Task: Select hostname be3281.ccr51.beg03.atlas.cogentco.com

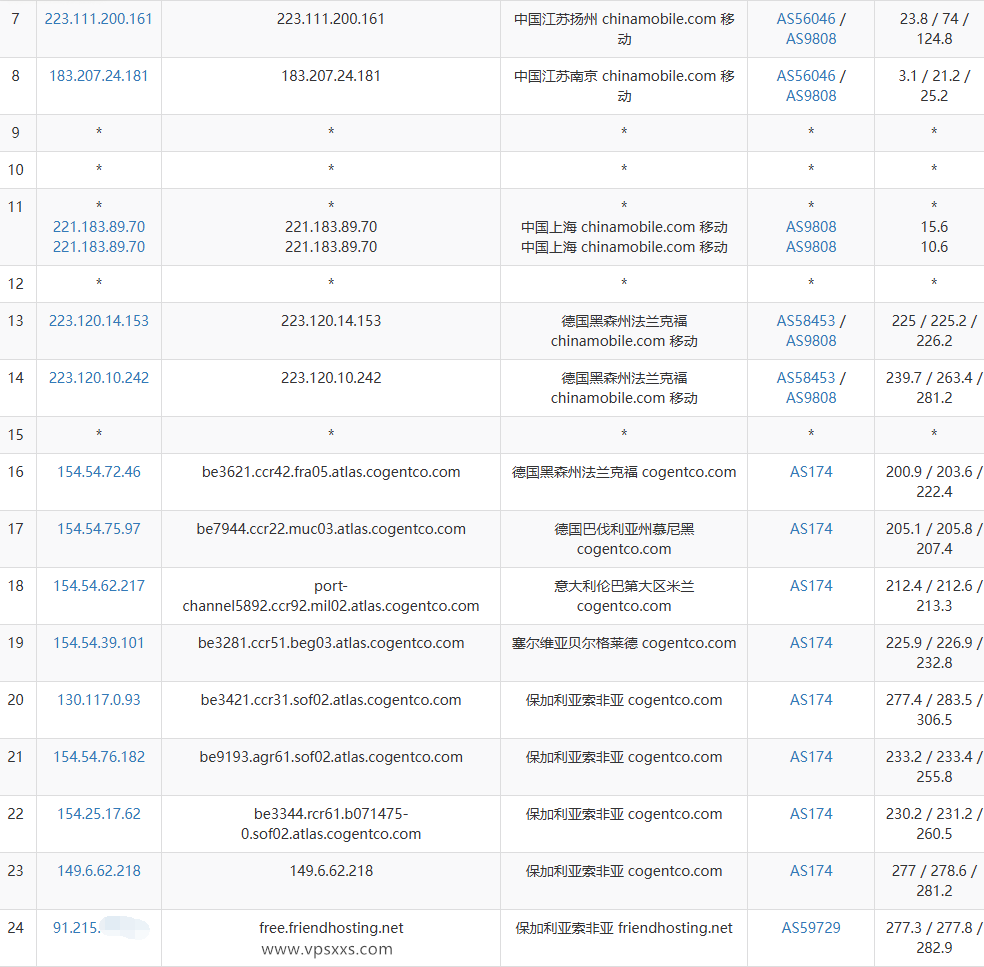Action: pos(331,643)
